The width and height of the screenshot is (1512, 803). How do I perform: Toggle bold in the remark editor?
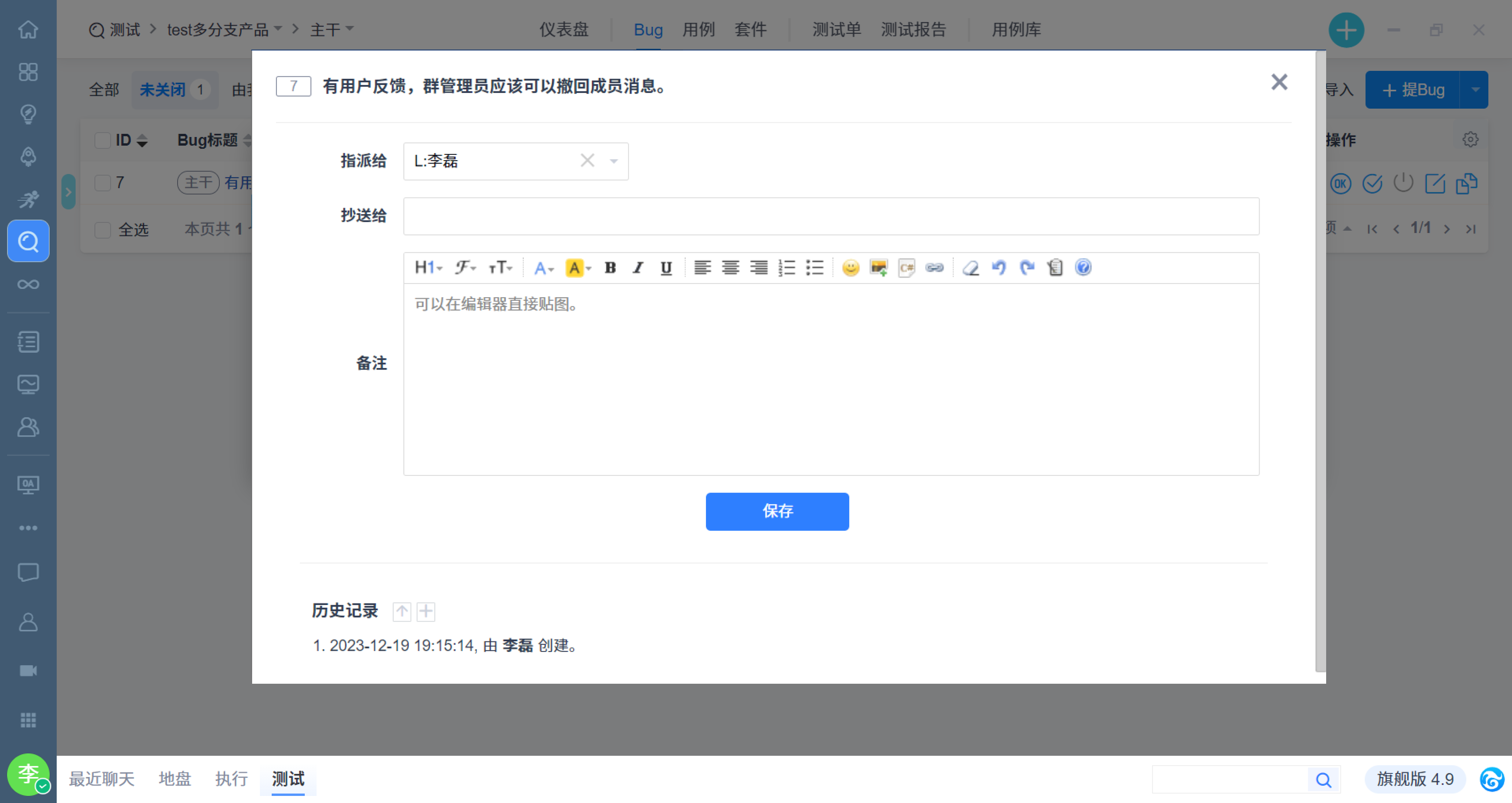(x=610, y=268)
